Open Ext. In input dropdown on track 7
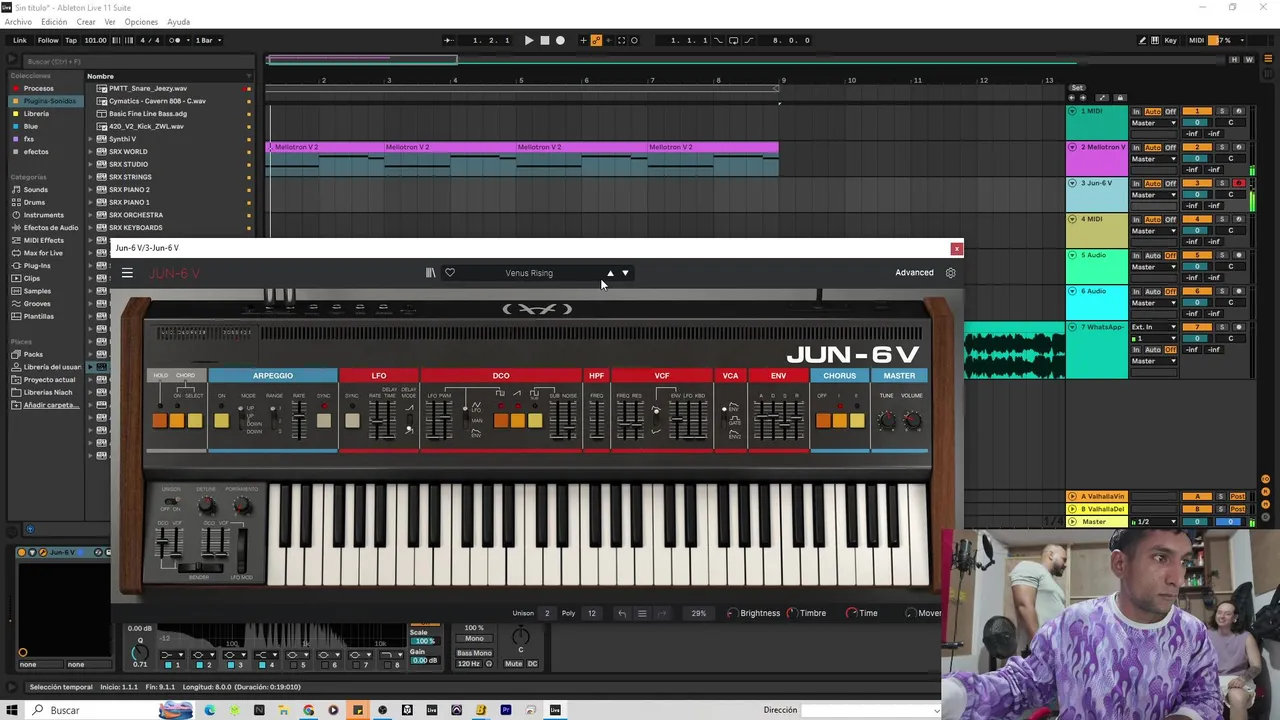The width and height of the screenshot is (1280, 720). coord(1155,327)
